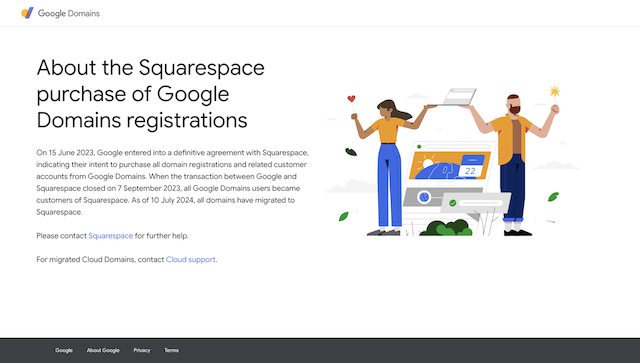
Task: Click the paragraph starting "On 15 June 2023"
Action: pyautogui.click(x=173, y=182)
